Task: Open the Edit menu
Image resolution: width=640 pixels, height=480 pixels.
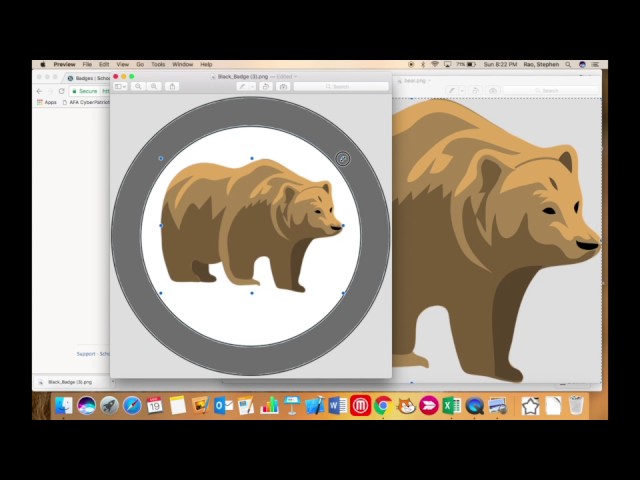Action: click(x=104, y=64)
